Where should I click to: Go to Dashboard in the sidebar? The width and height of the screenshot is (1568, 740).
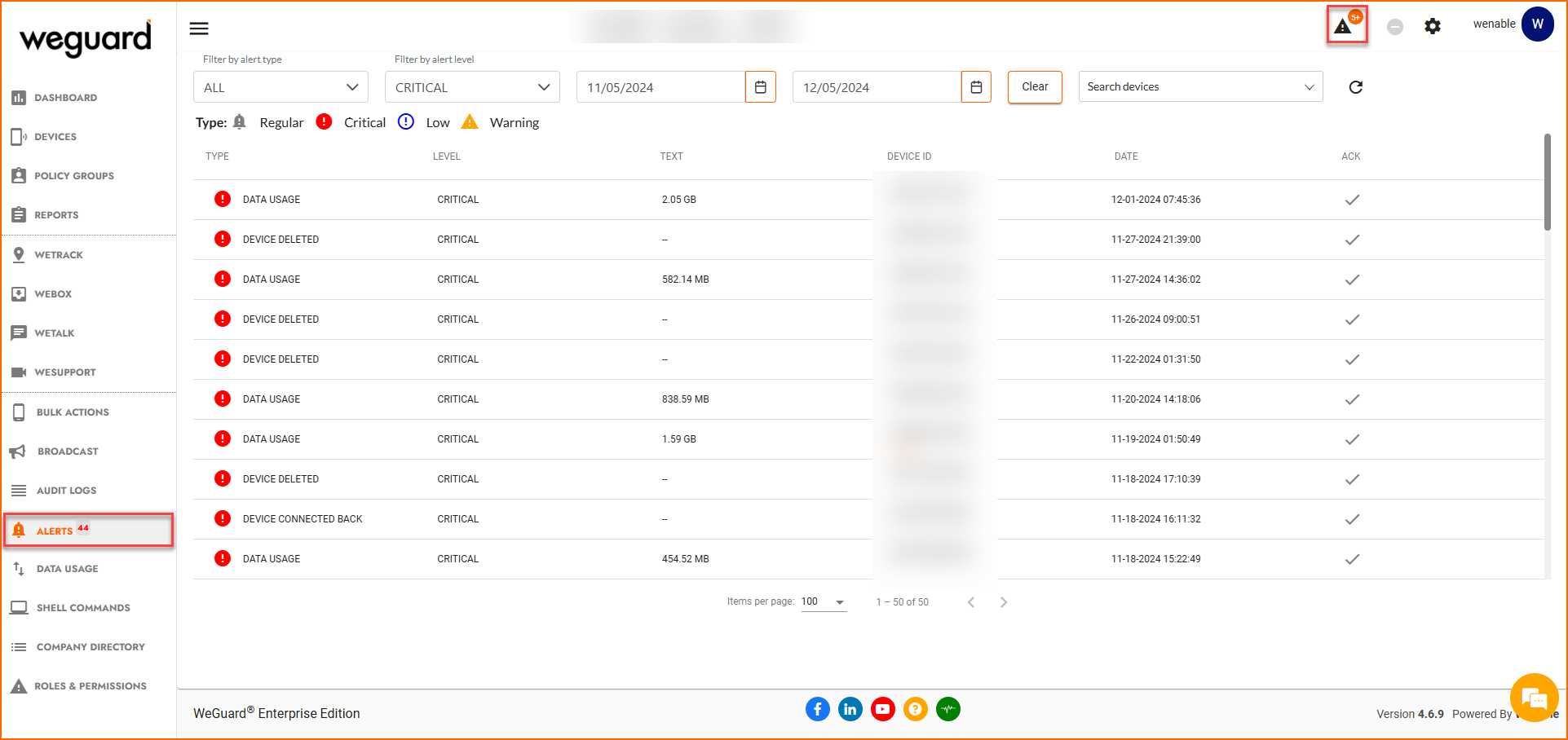coord(65,98)
